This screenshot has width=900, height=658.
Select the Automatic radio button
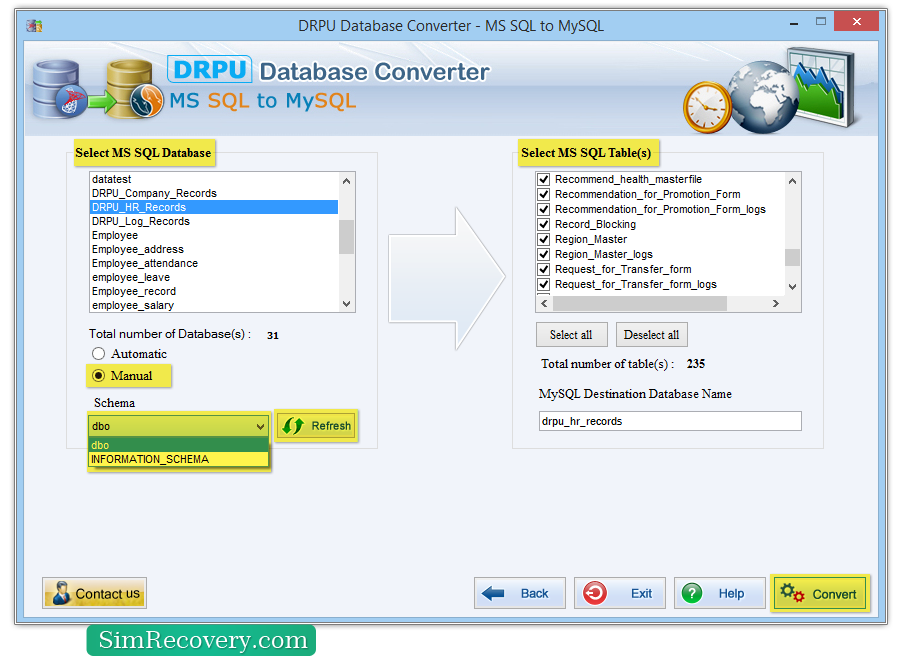tap(99, 353)
